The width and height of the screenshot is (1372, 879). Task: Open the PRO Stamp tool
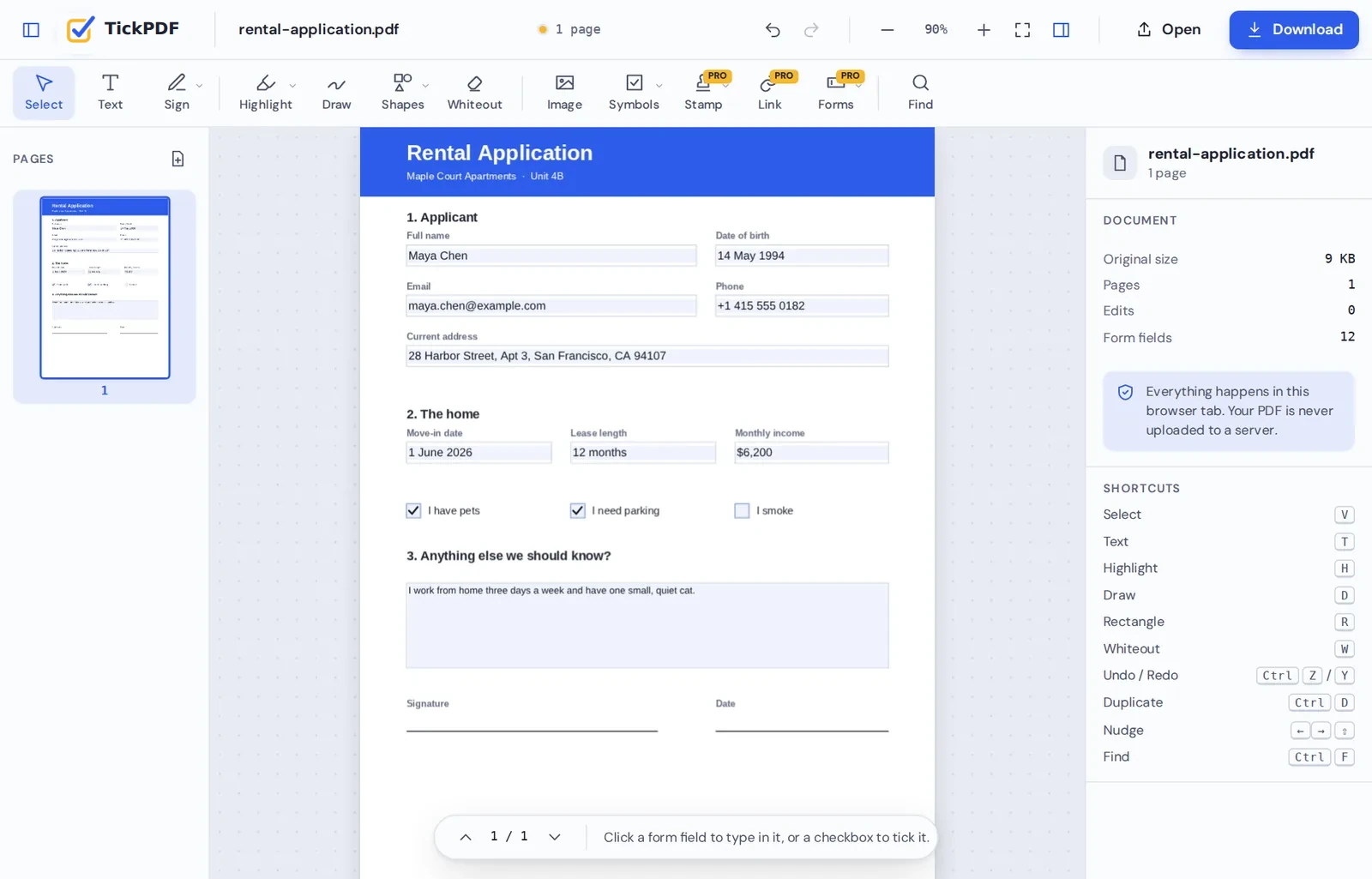[x=703, y=93]
